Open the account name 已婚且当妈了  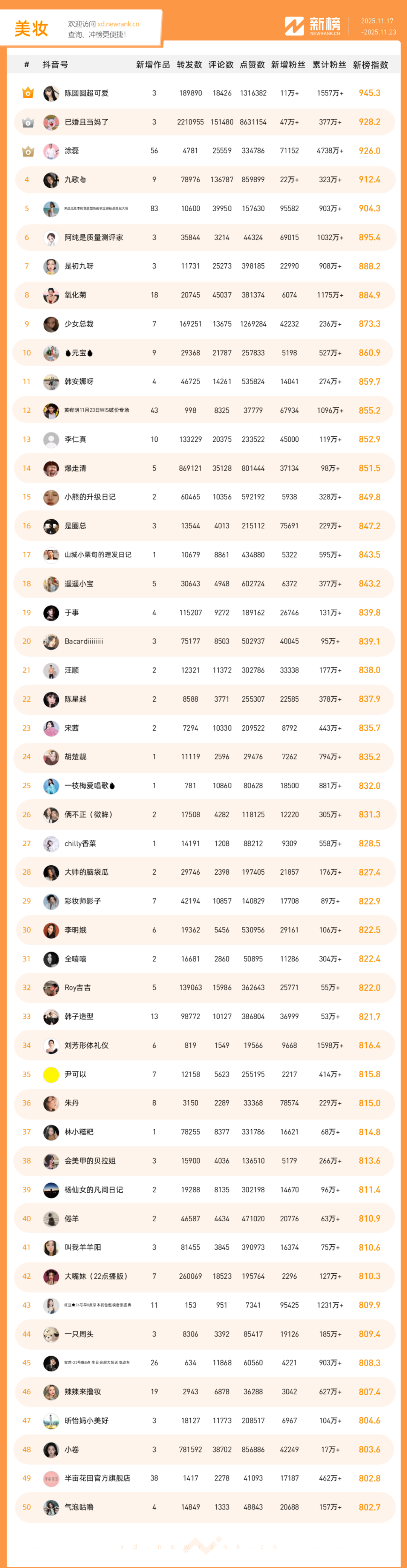point(86,122)
